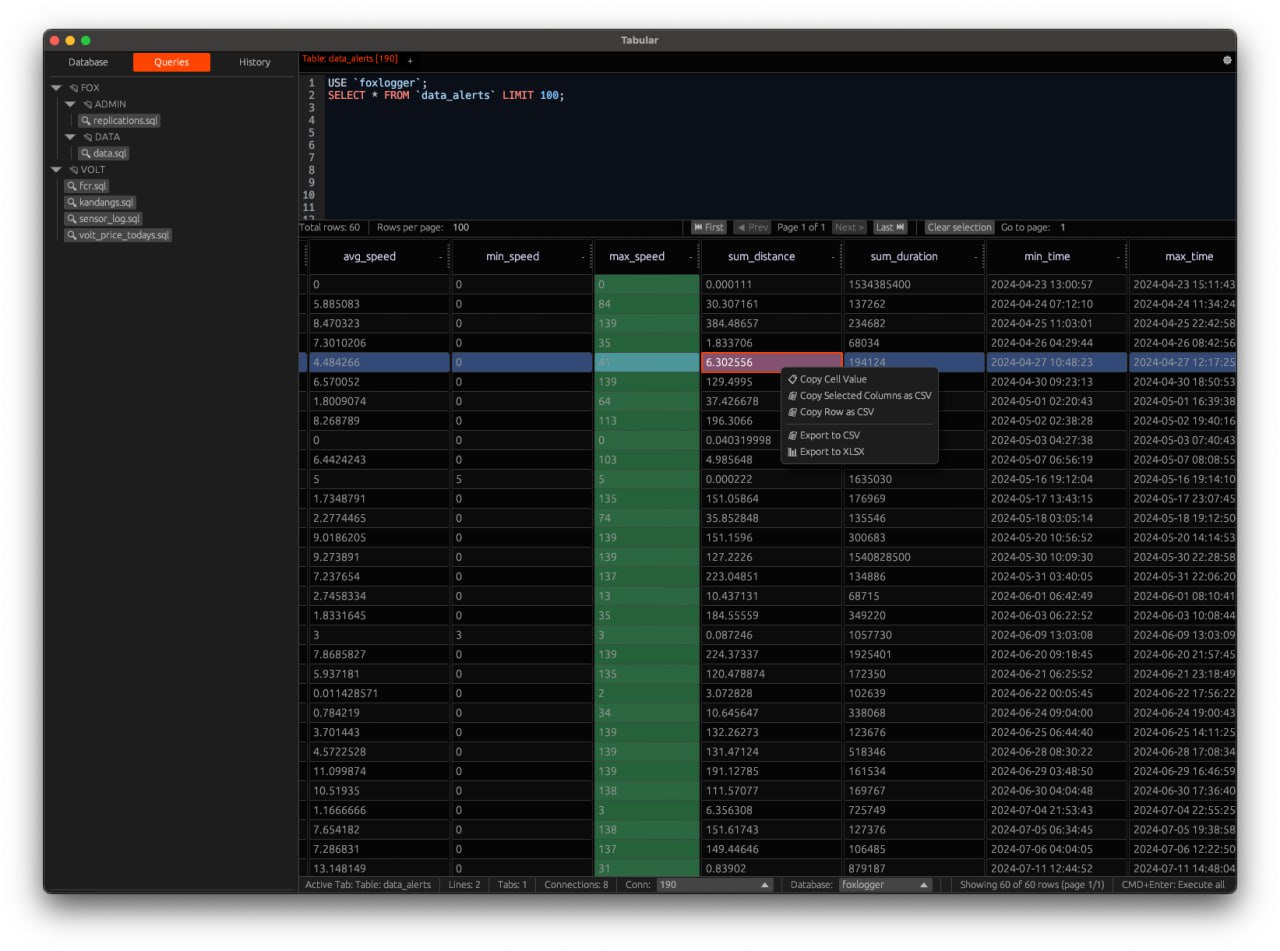
Task: Switch to the History tab
Action: coord(254,62)
